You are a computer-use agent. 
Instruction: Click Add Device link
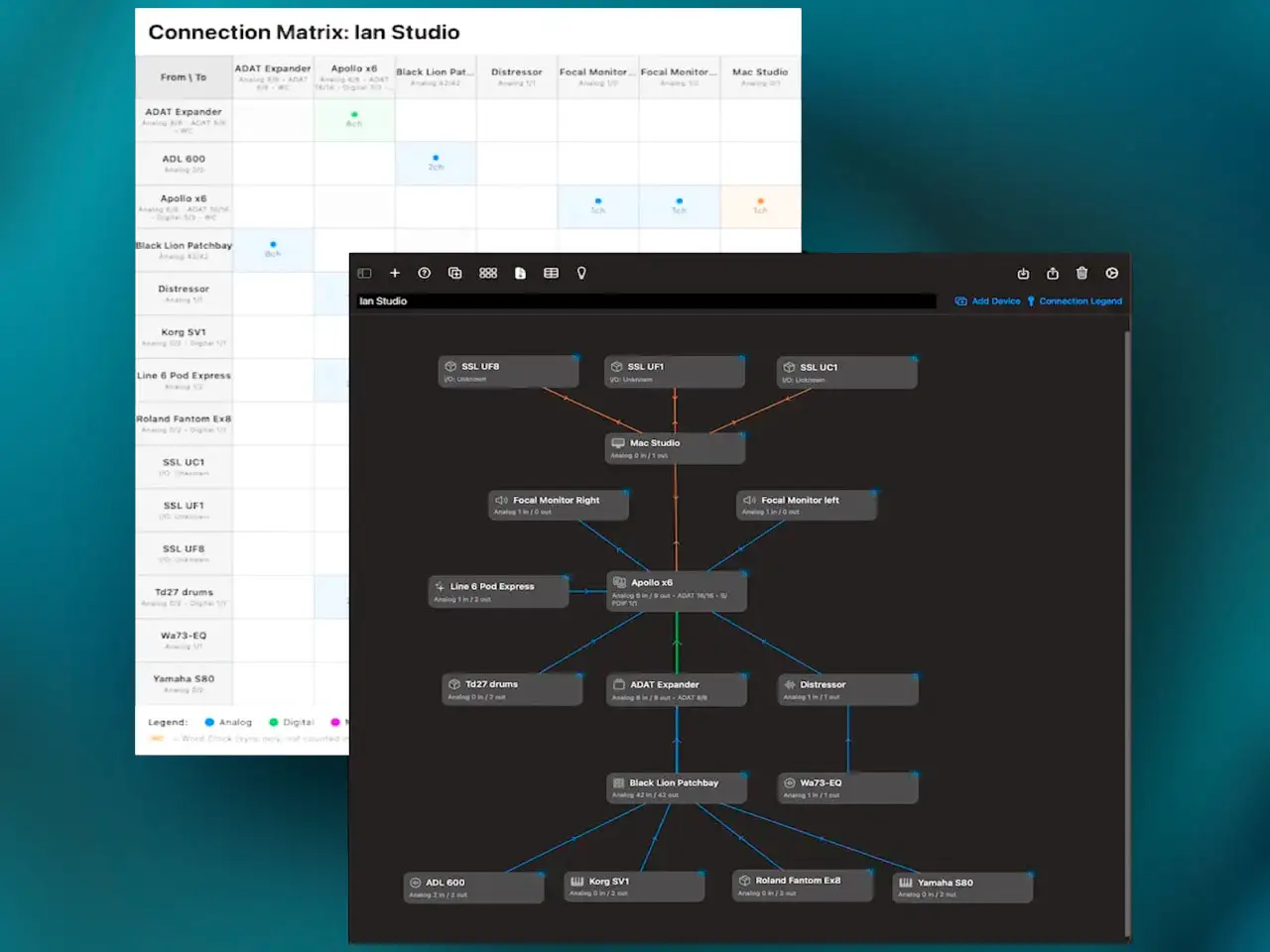click(987, 300)
